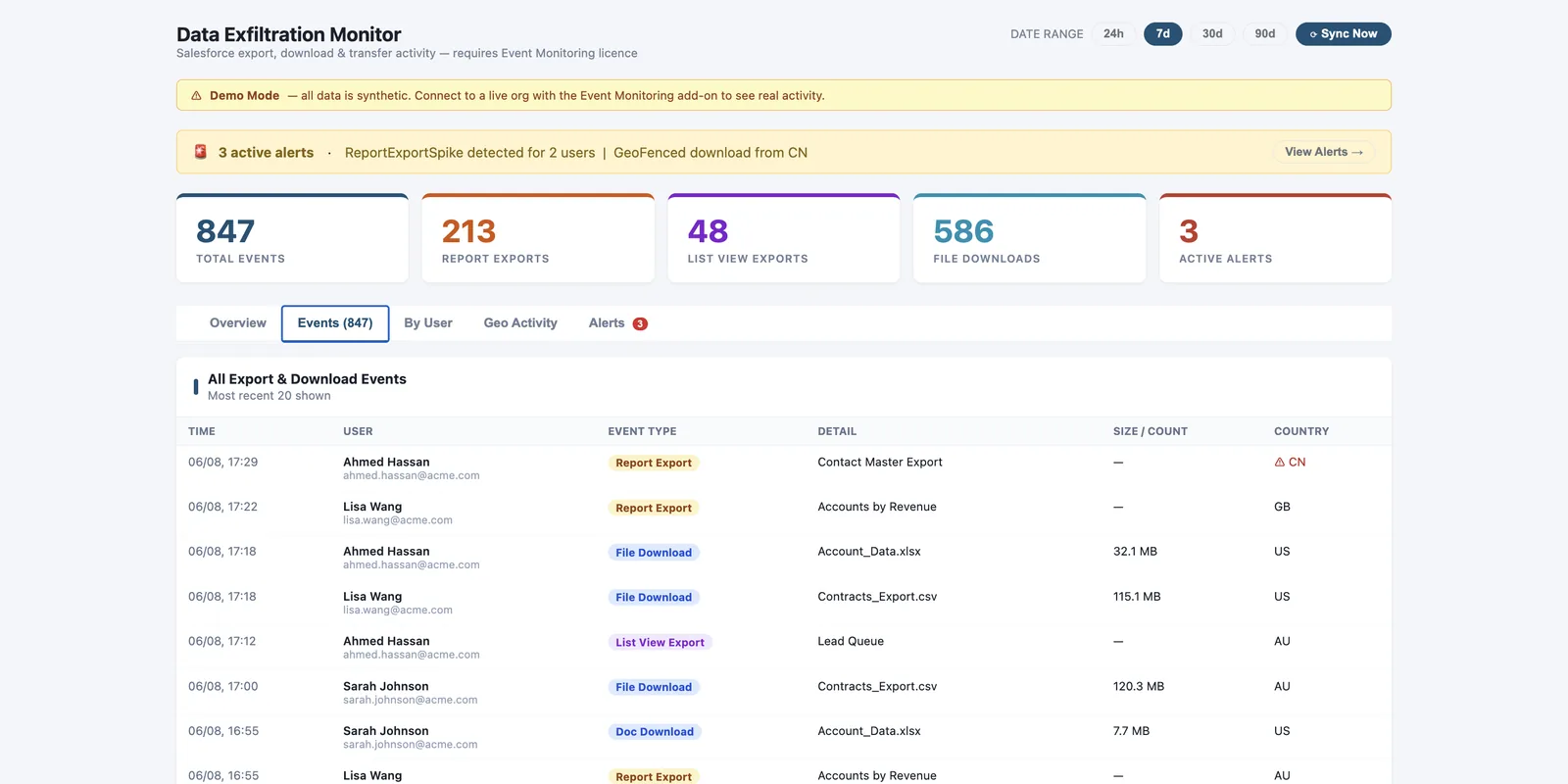The image size is (1568, 784).
Task: Click File Download tag for 115.1 MB row
Action: (x=654, y=598)
